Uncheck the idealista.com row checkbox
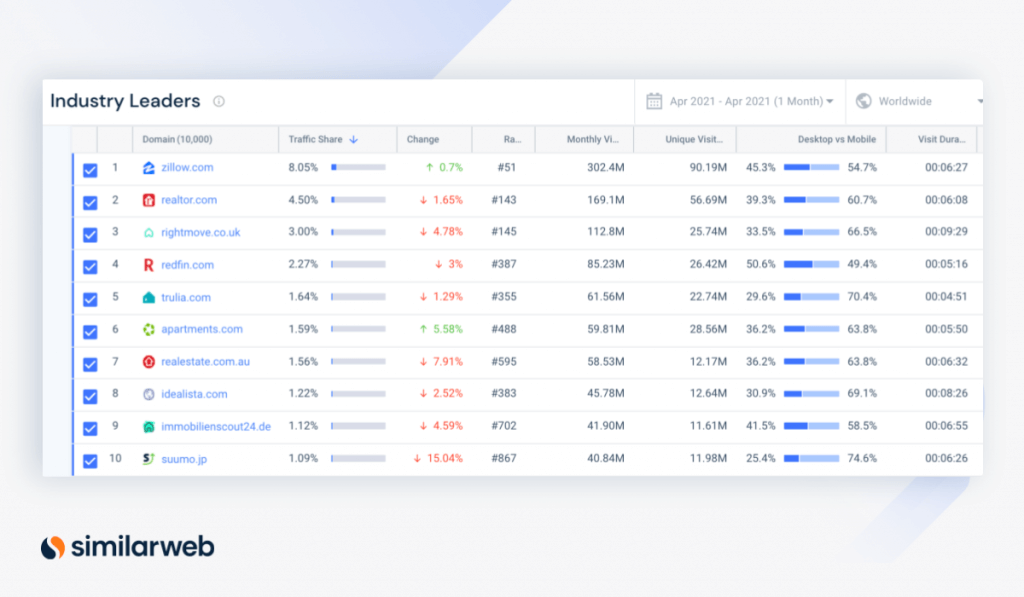 point(90,396)
